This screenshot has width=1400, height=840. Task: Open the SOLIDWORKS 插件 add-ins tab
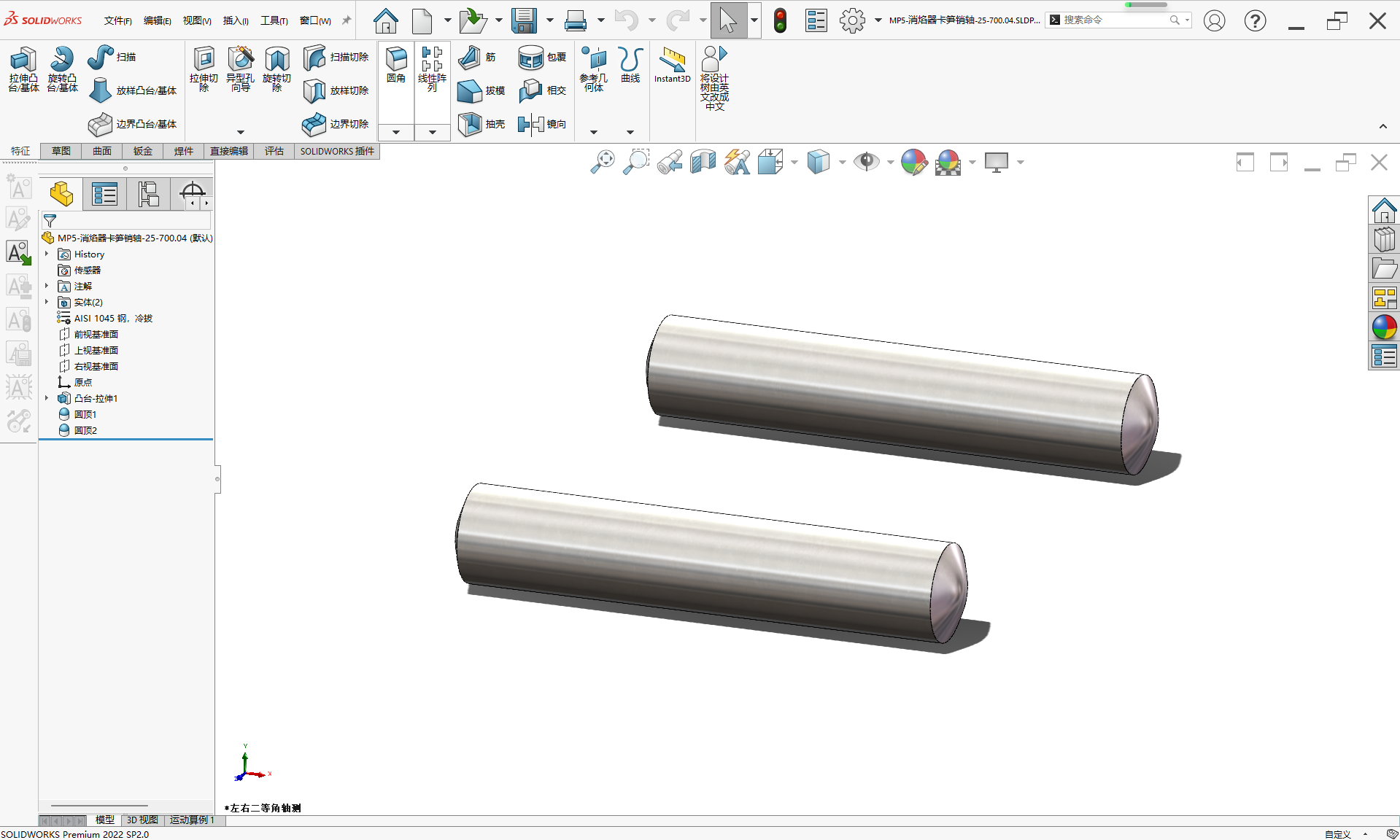point(337,151)
